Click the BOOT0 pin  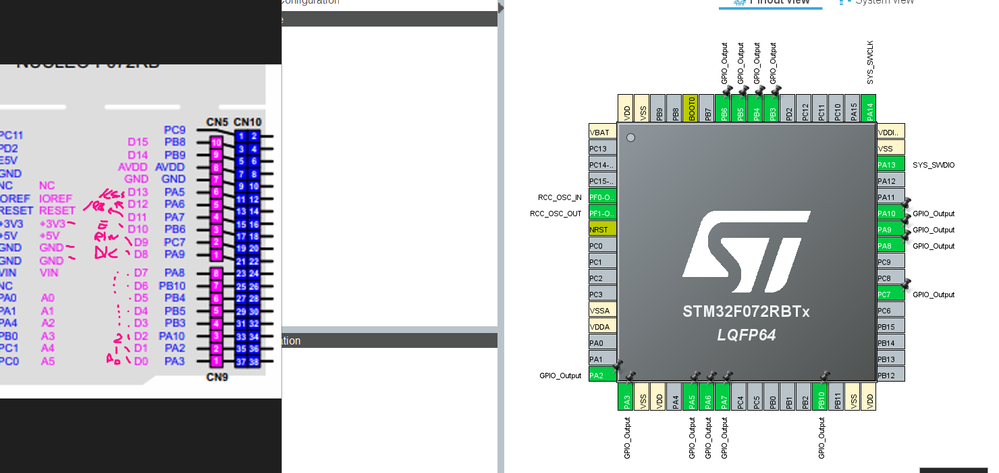691,109
